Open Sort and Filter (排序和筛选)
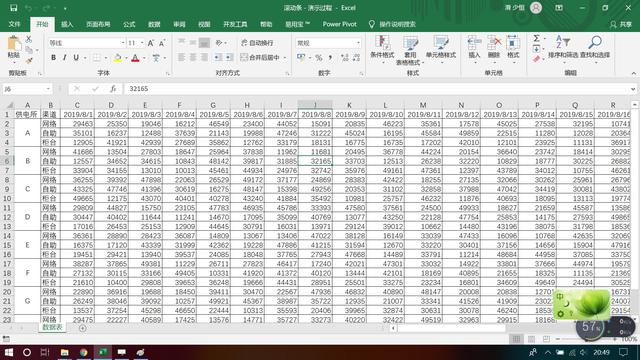 coord(563,48)
